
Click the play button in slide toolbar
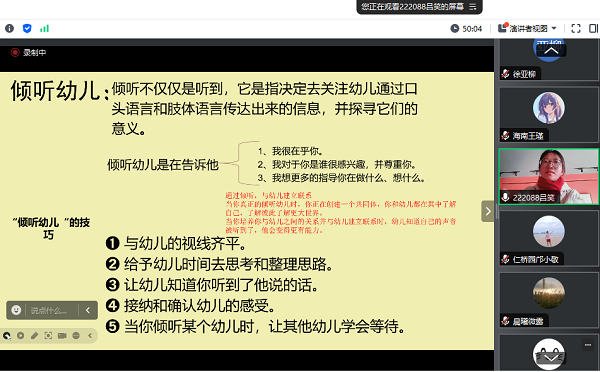tap(20, 336)
